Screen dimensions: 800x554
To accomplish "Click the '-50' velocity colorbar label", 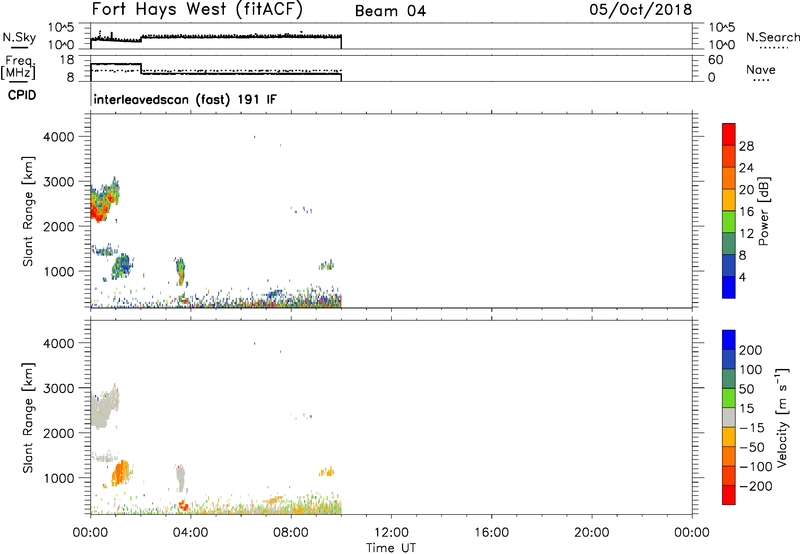I will [x=752, y=447].
